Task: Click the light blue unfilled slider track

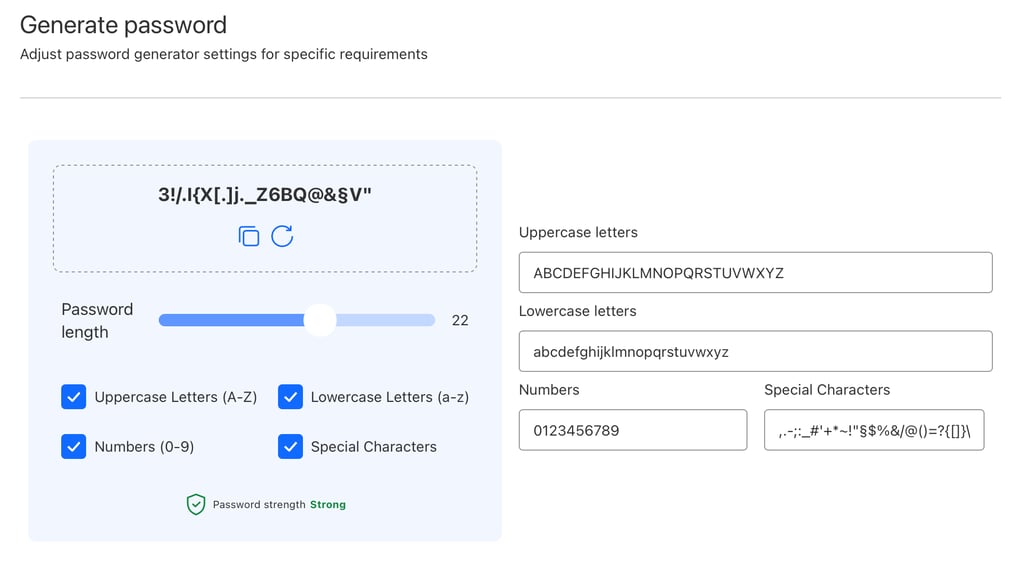Action: coord(385,320)
